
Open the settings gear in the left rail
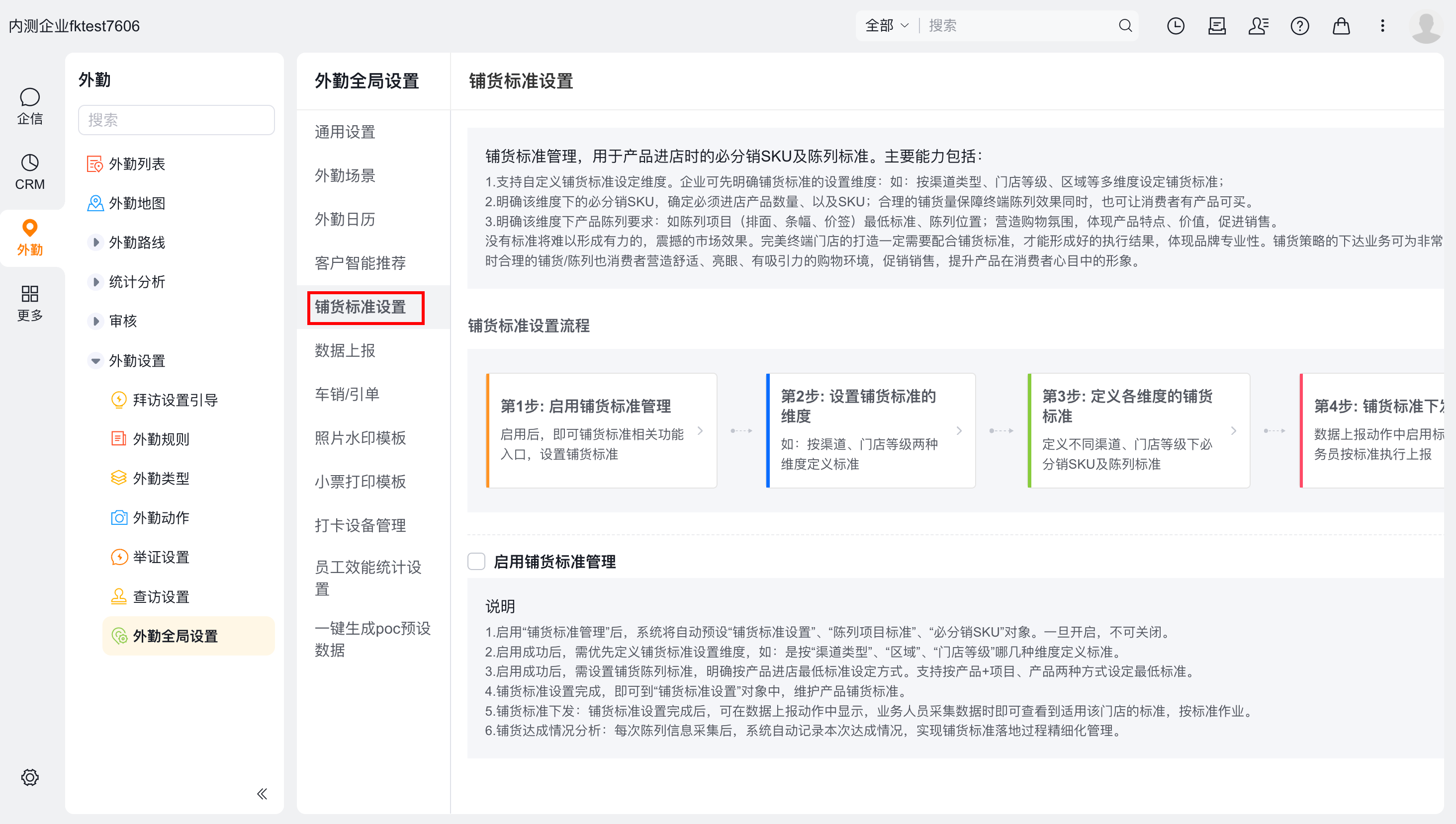pos(29,777)
